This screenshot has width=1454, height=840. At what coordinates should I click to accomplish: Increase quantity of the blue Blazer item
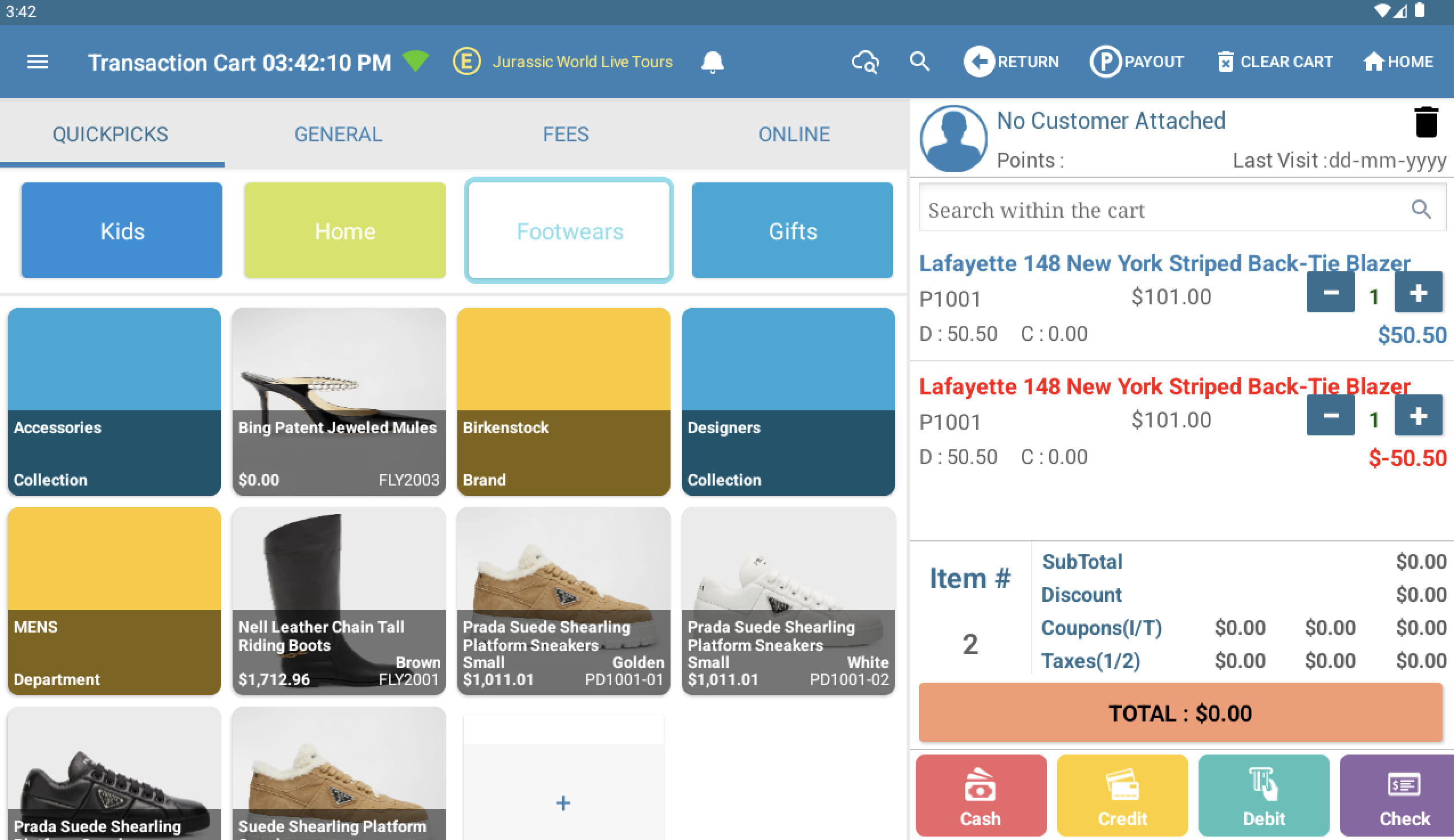[x=1418, y=293]
